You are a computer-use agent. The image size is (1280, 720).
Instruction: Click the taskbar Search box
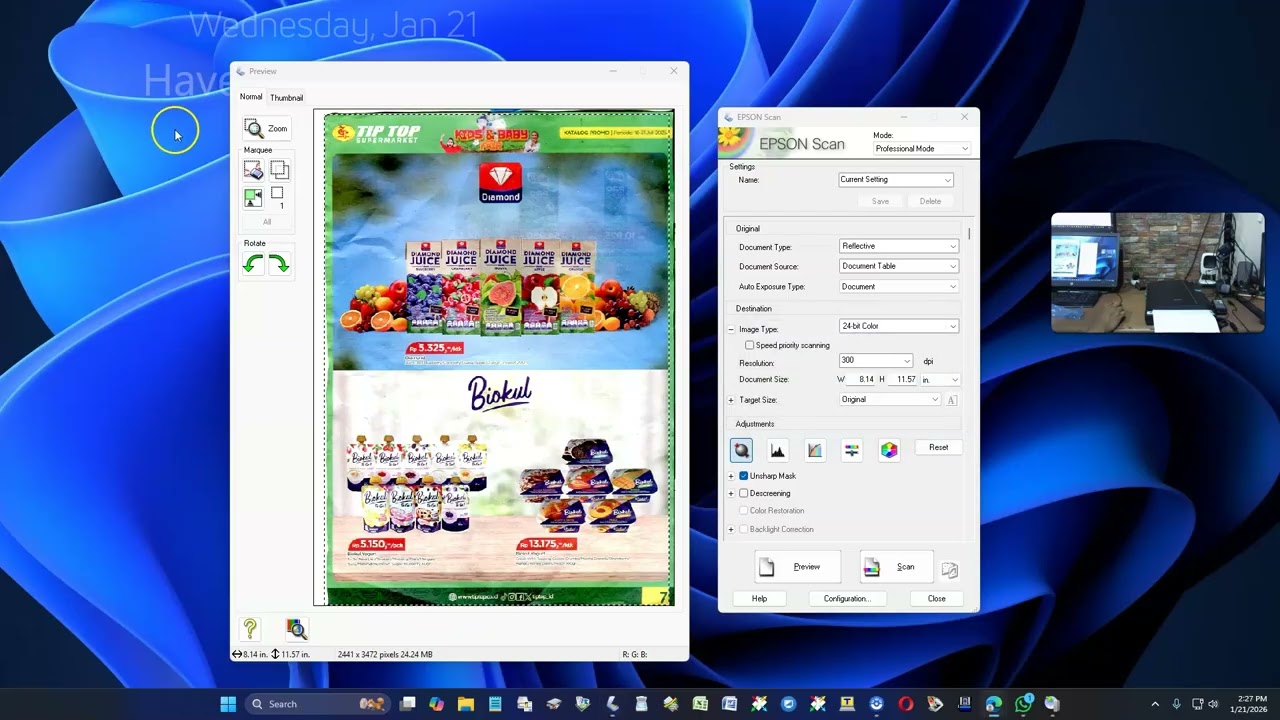318,704
